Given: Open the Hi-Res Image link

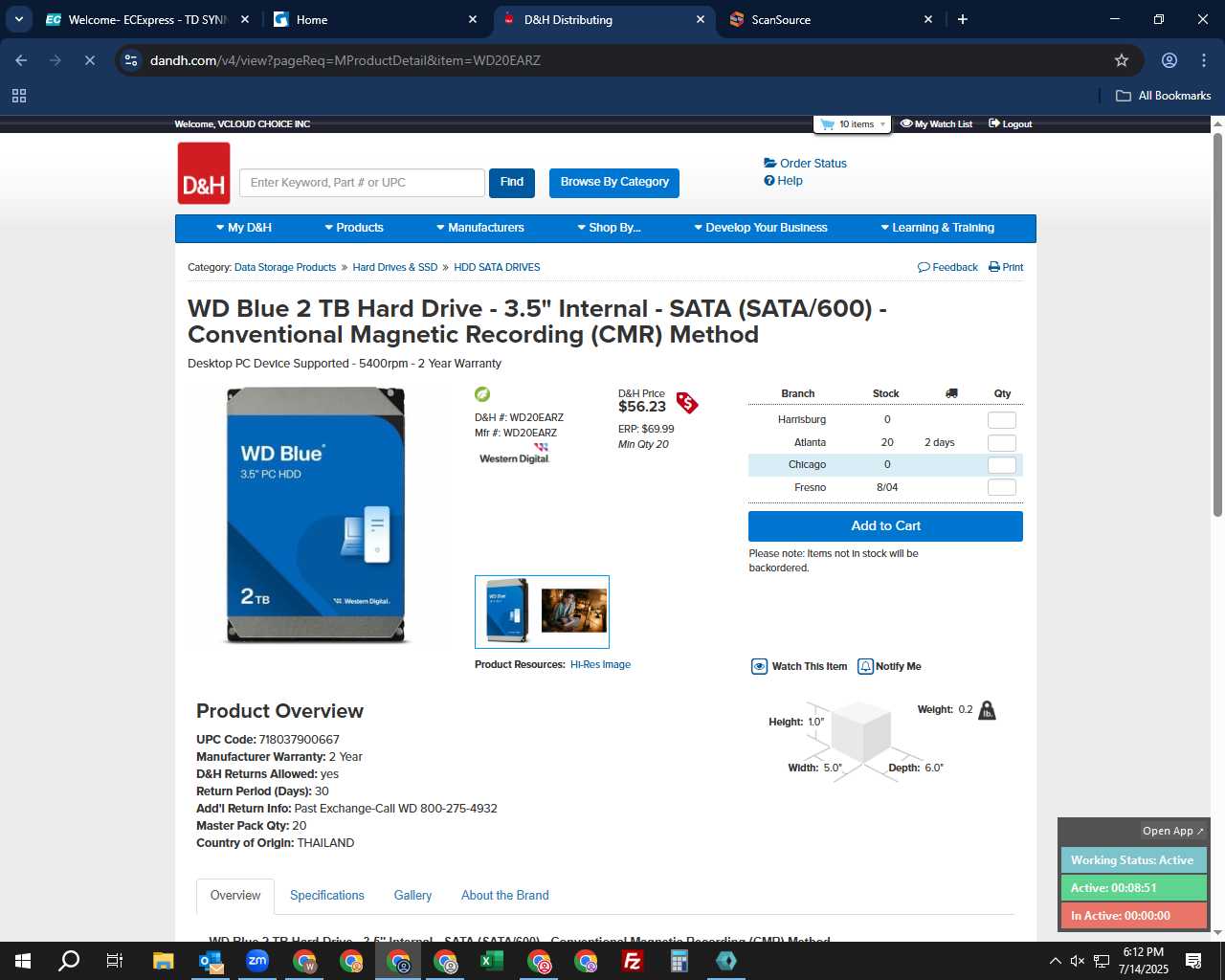Looking at the screenshot, I should click(600, 664).
